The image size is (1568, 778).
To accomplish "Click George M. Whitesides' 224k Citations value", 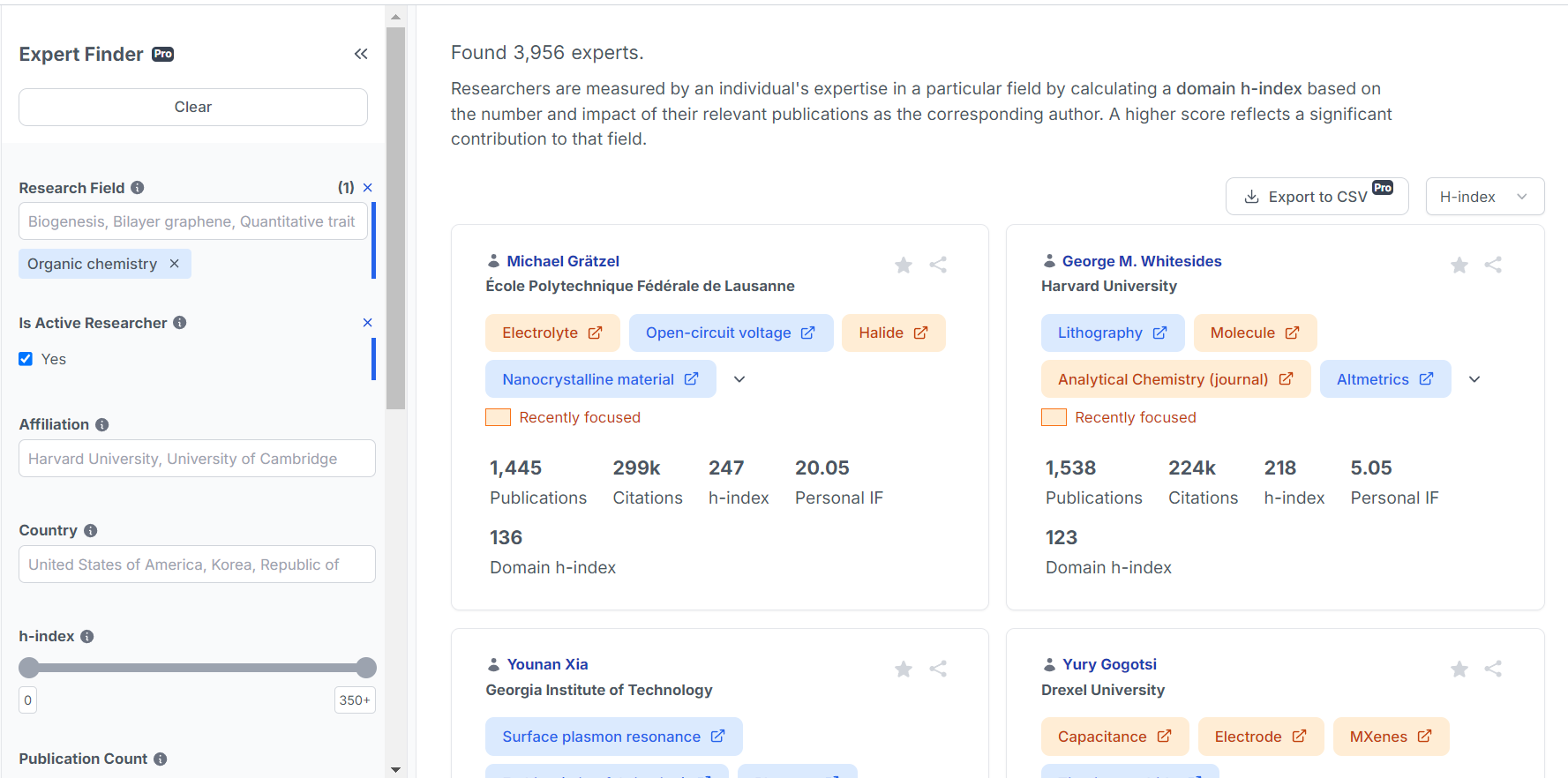I will (1192, 468).
